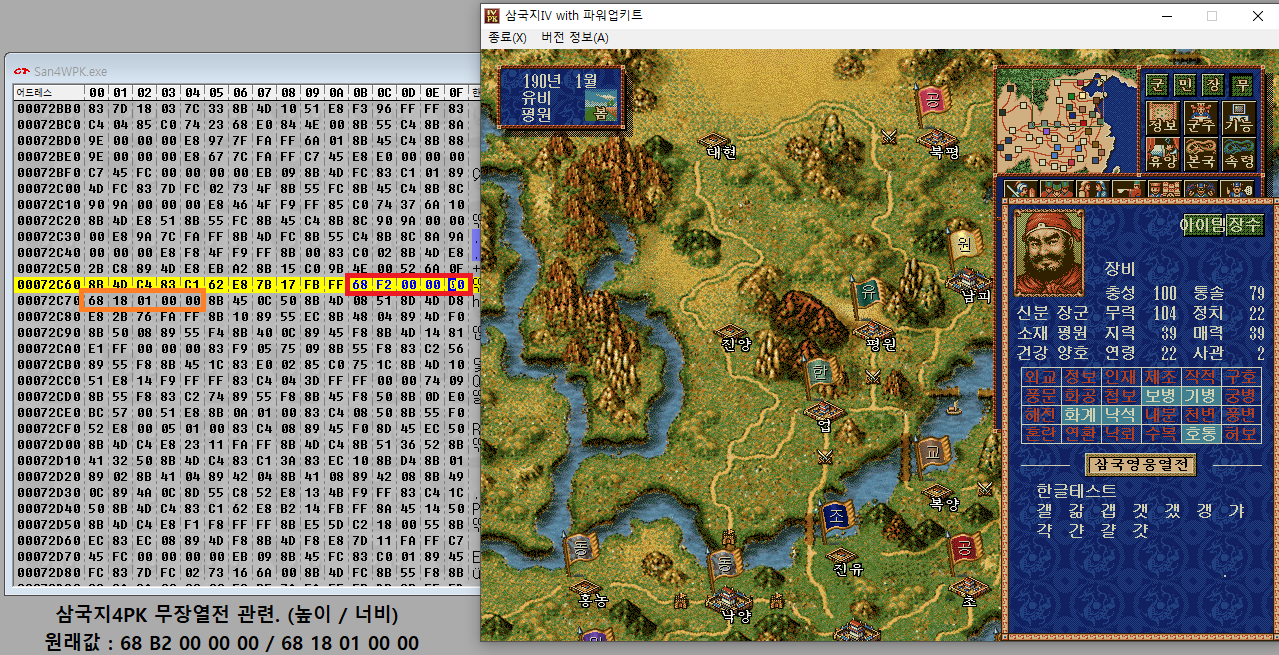Viewport: 1279px width, 655px height.
Task: Switch to the 군 command tab
Action: tap(1157, 85)
